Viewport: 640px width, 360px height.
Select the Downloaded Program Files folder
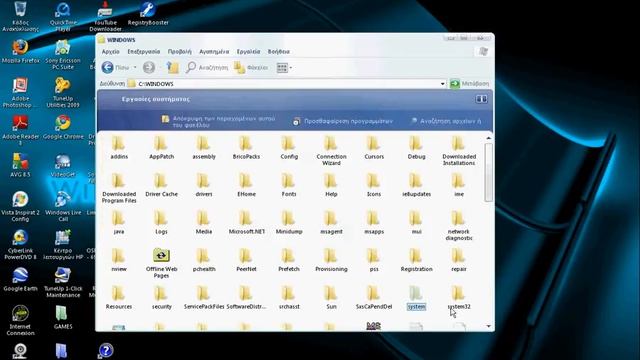click(119, 188)
